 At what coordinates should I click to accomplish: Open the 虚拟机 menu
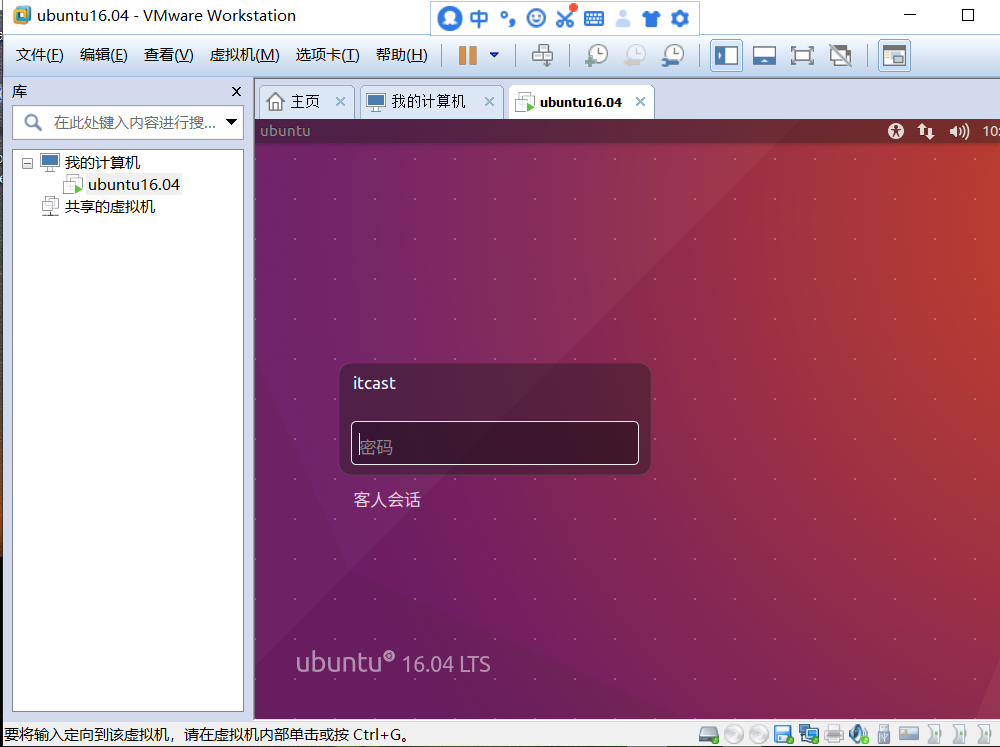pos(243,55)
